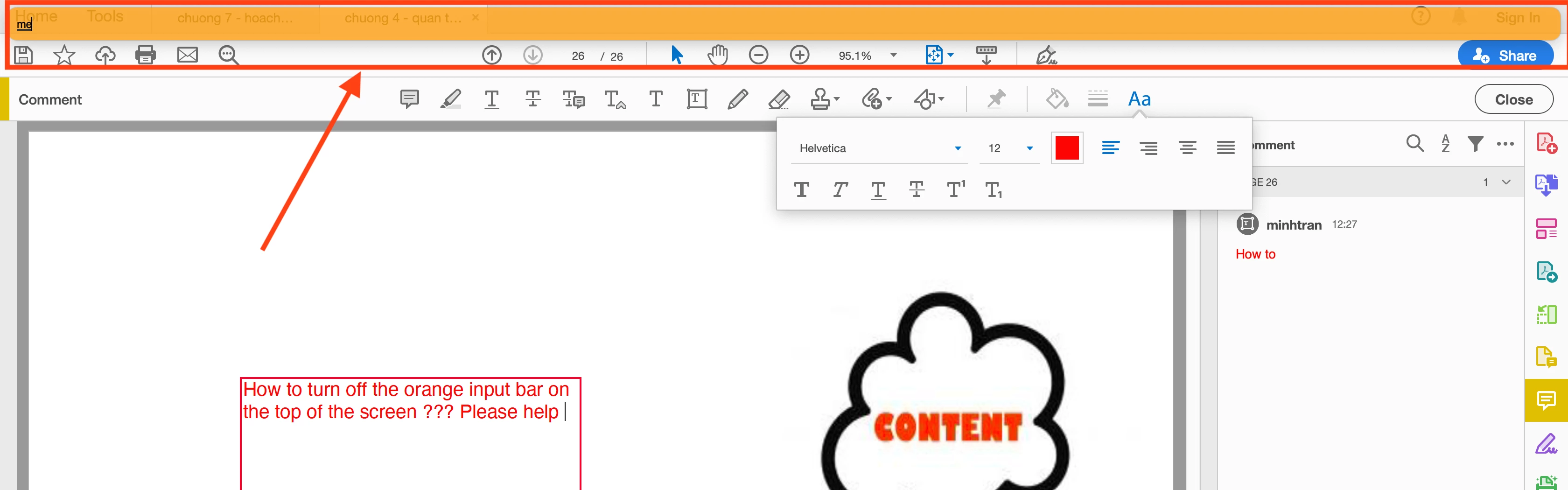Filter comments with funnel icon
1568x490 pixels.
[1475, 144]
